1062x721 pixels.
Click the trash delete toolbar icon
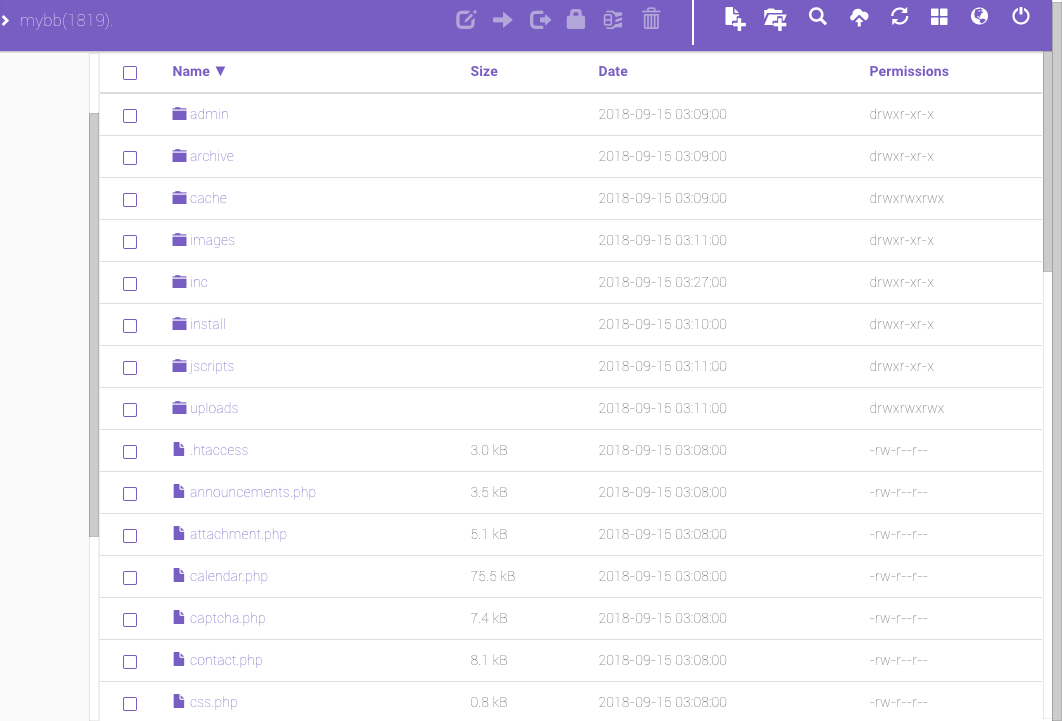[x=651, y=19]
